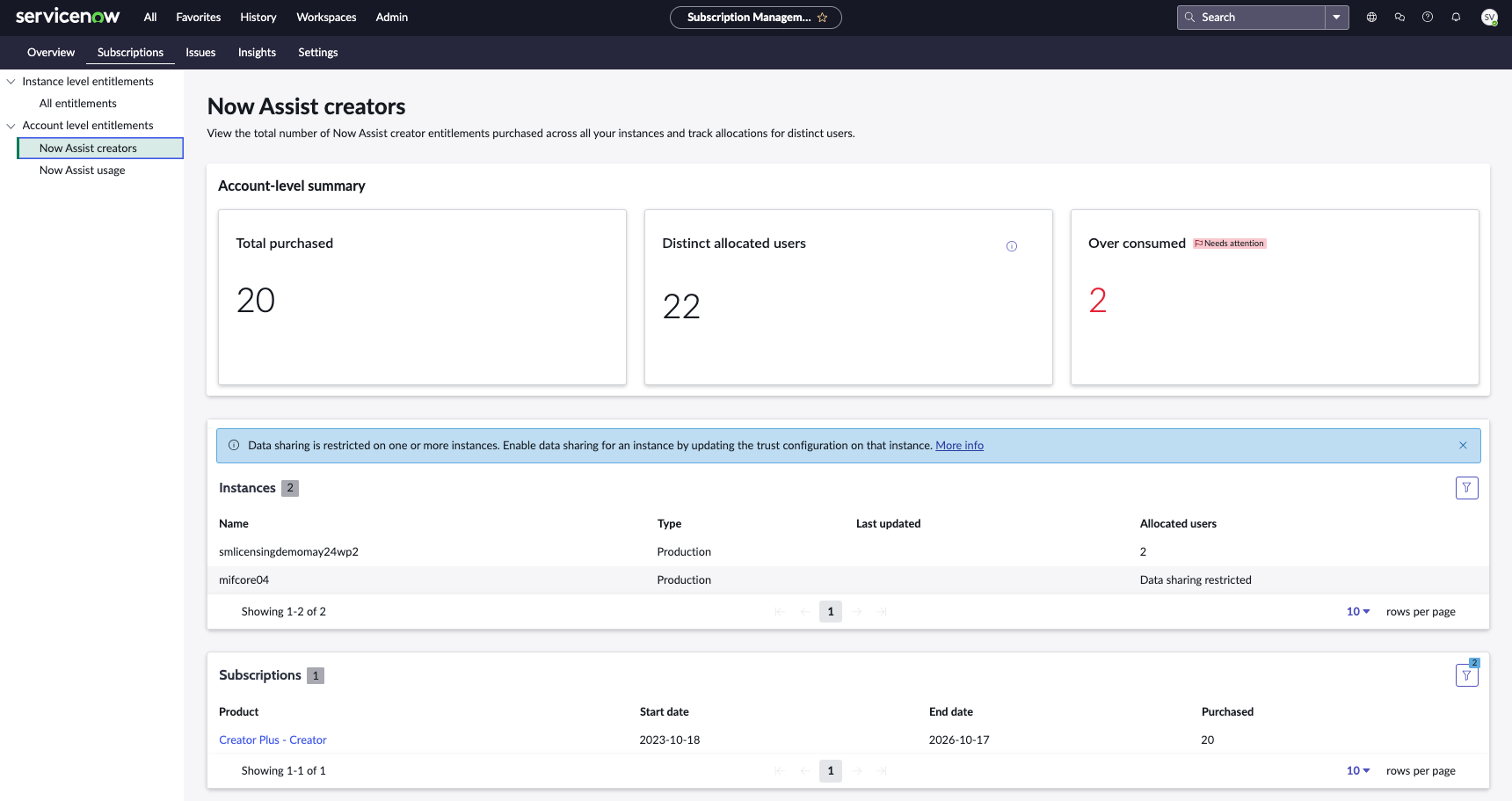Click the Over consumed value 2
Screen dimensions: 1512x801
point(1098,301)
